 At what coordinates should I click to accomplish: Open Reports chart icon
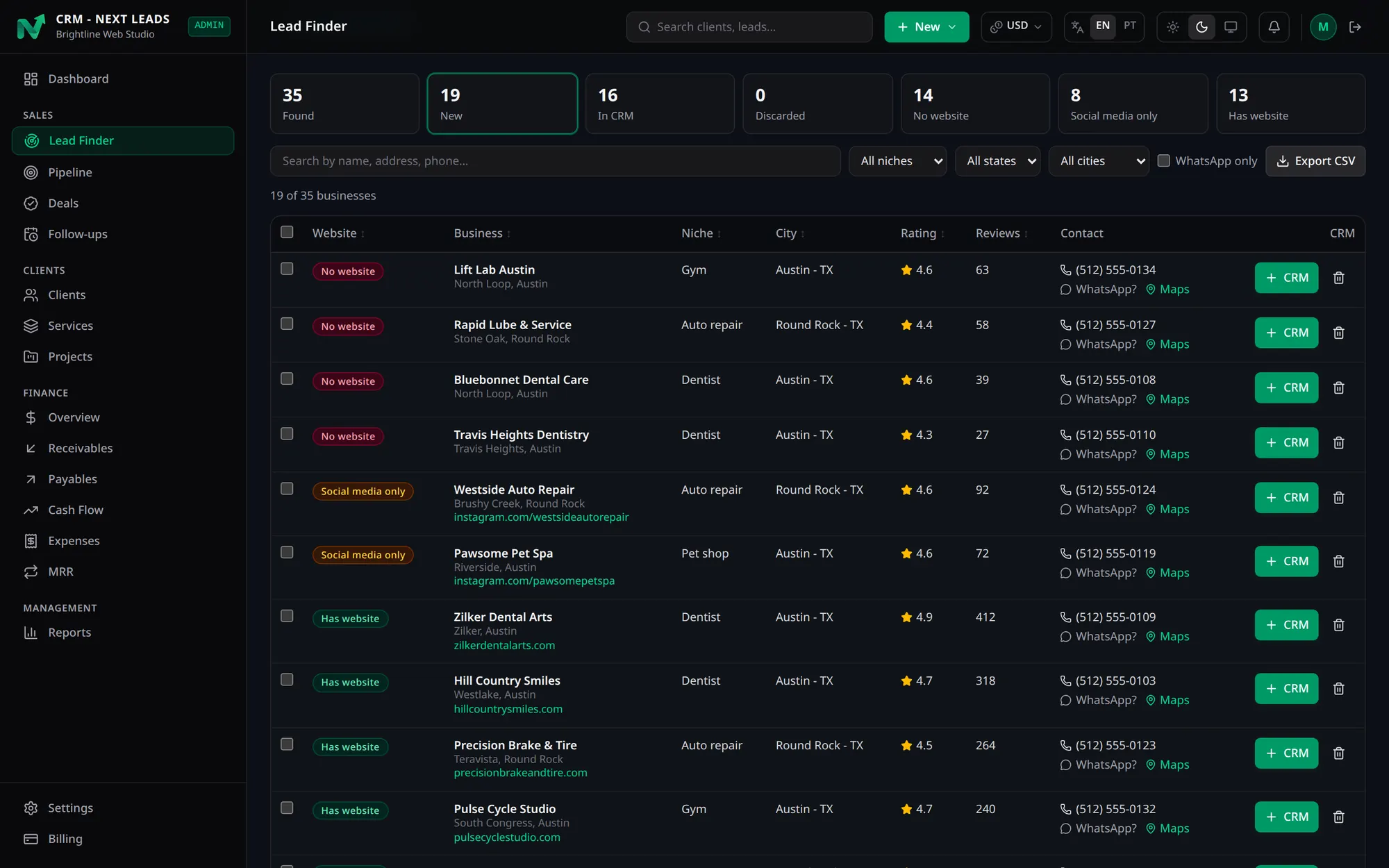(31, 633)
